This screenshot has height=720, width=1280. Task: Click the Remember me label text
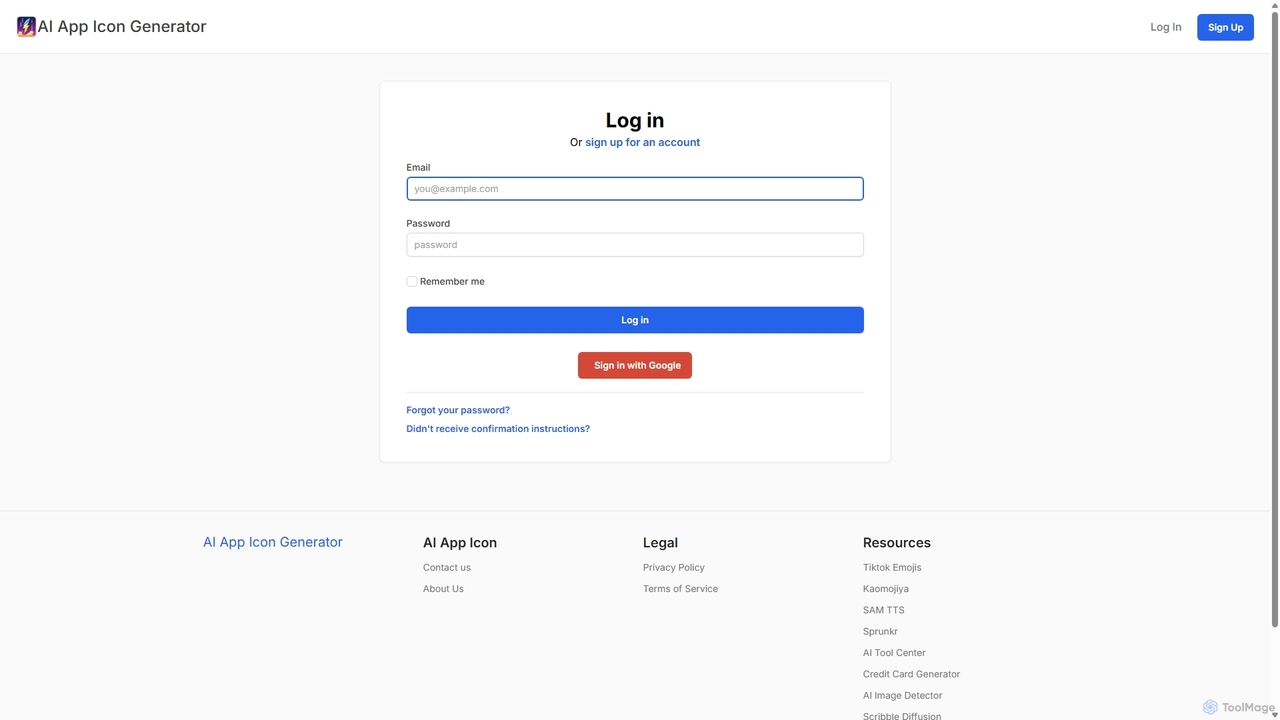[452, 282]
